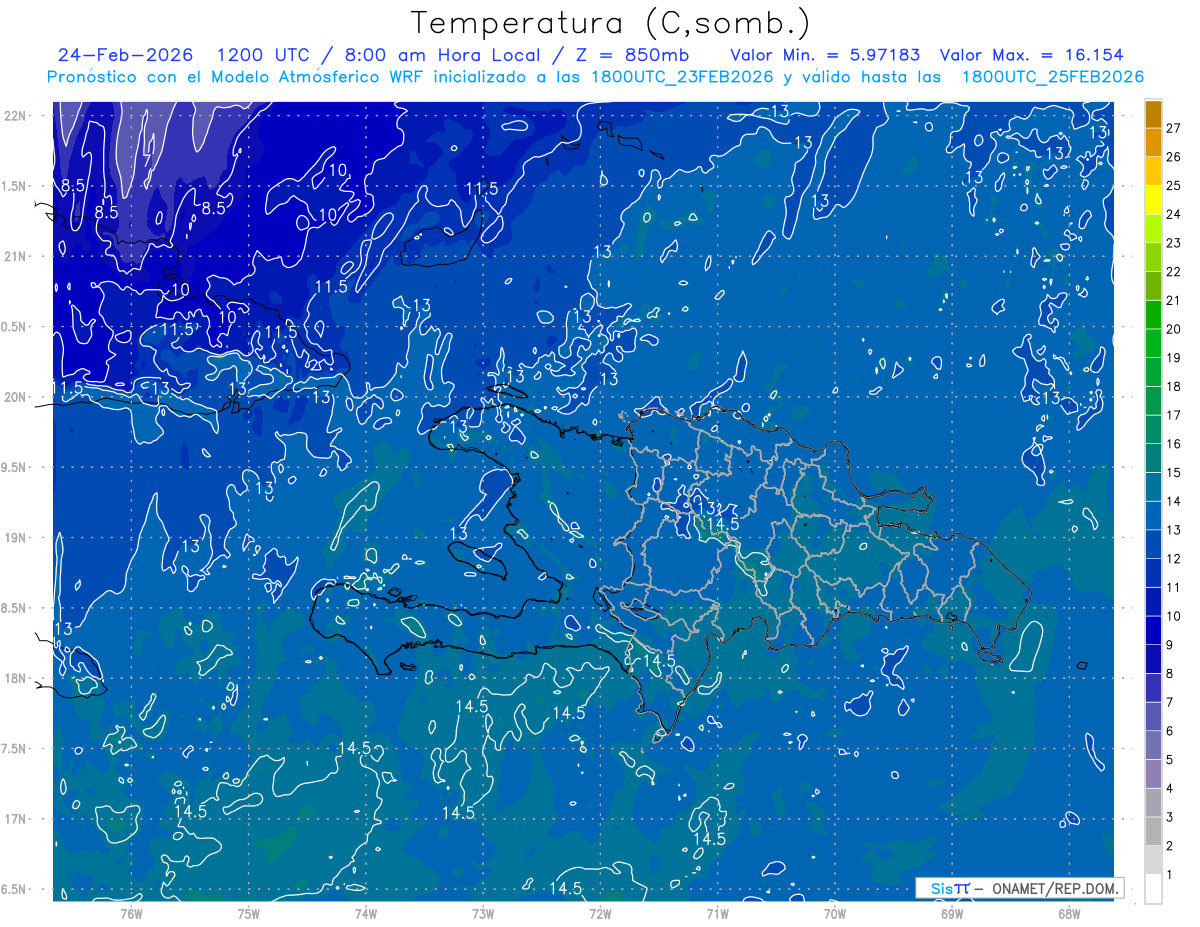Click value 6 on the color scale

pos(1171,731)
